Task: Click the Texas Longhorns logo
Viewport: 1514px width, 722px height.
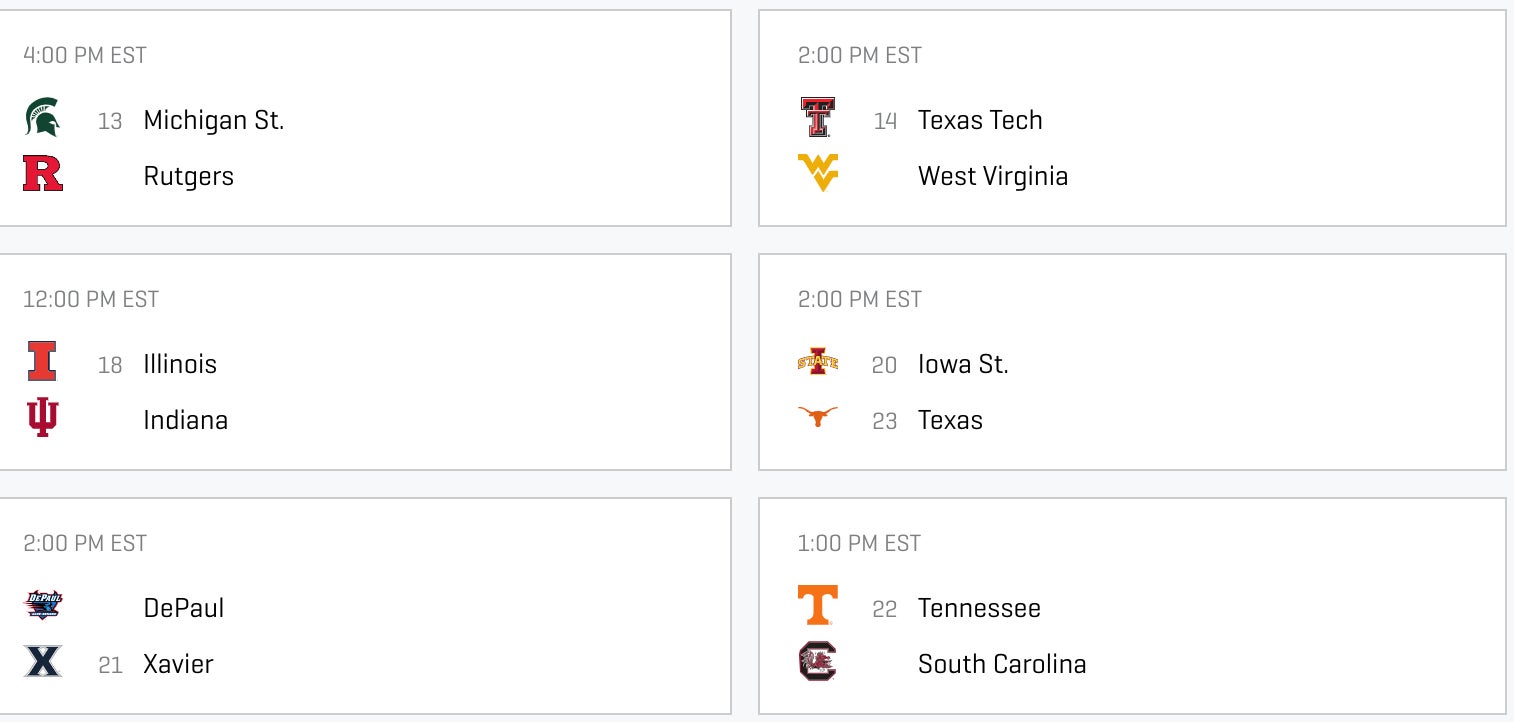Action: (x=817, y=417)
